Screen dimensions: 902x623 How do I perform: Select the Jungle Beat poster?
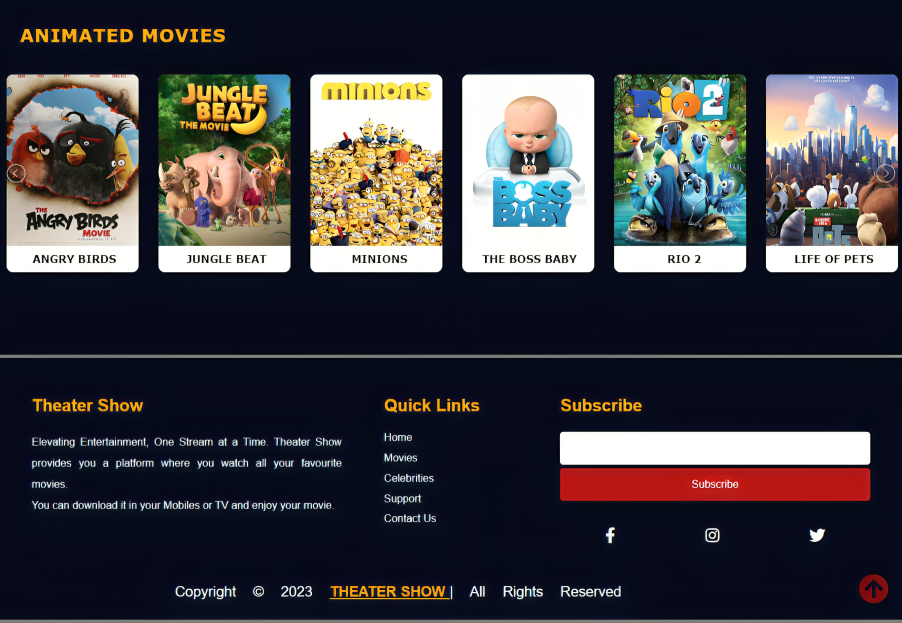pos(224,162)
